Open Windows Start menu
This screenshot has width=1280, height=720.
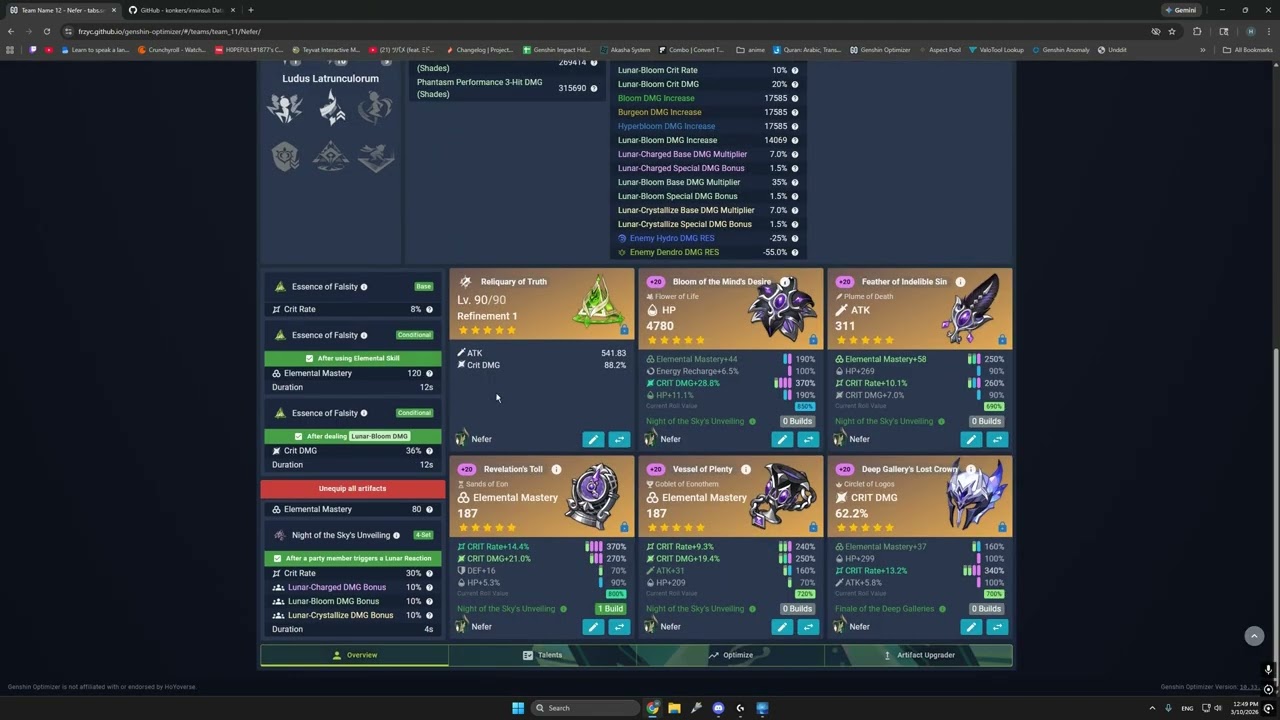[x=518, y=708]
